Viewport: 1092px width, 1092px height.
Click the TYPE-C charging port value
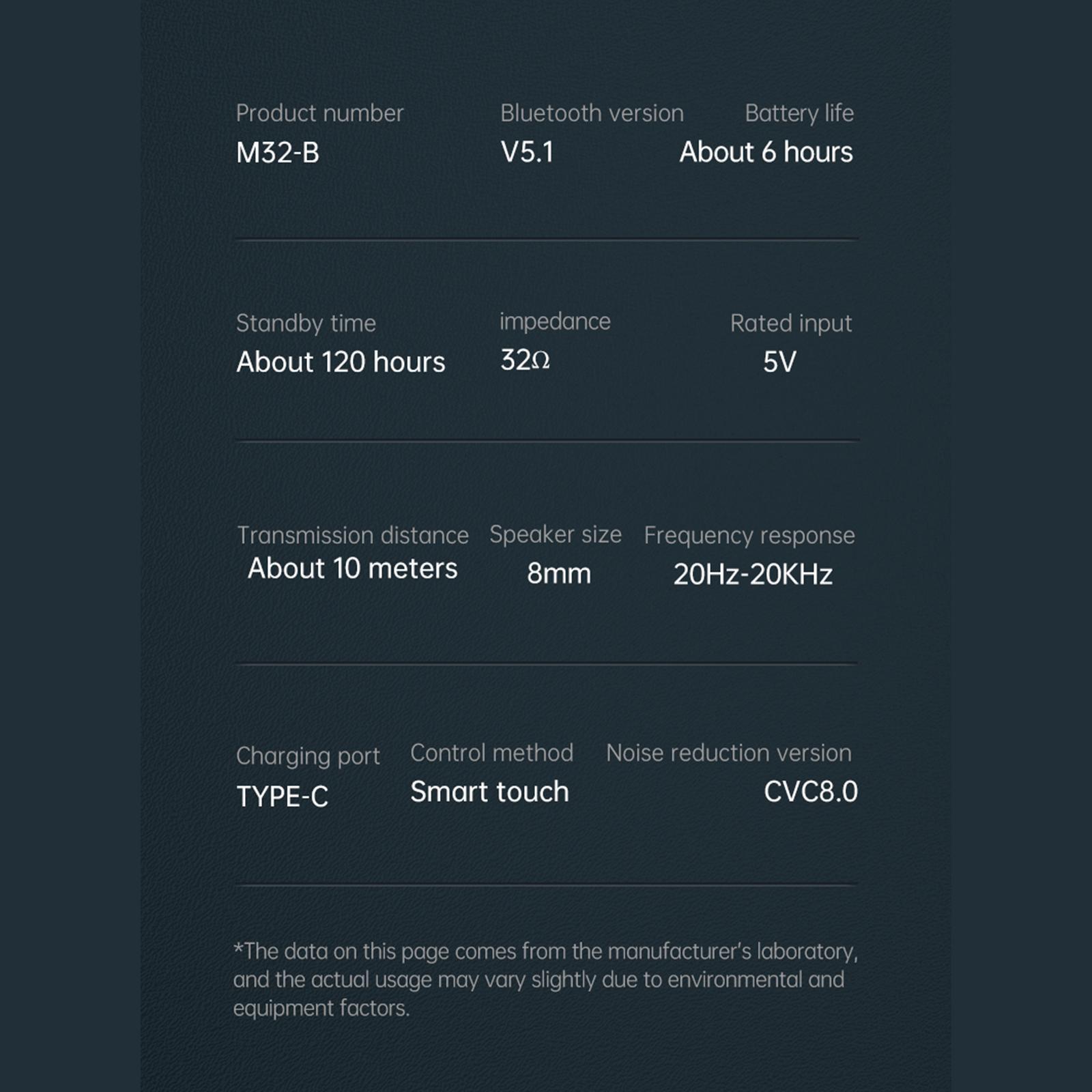(x=283, y=796)
